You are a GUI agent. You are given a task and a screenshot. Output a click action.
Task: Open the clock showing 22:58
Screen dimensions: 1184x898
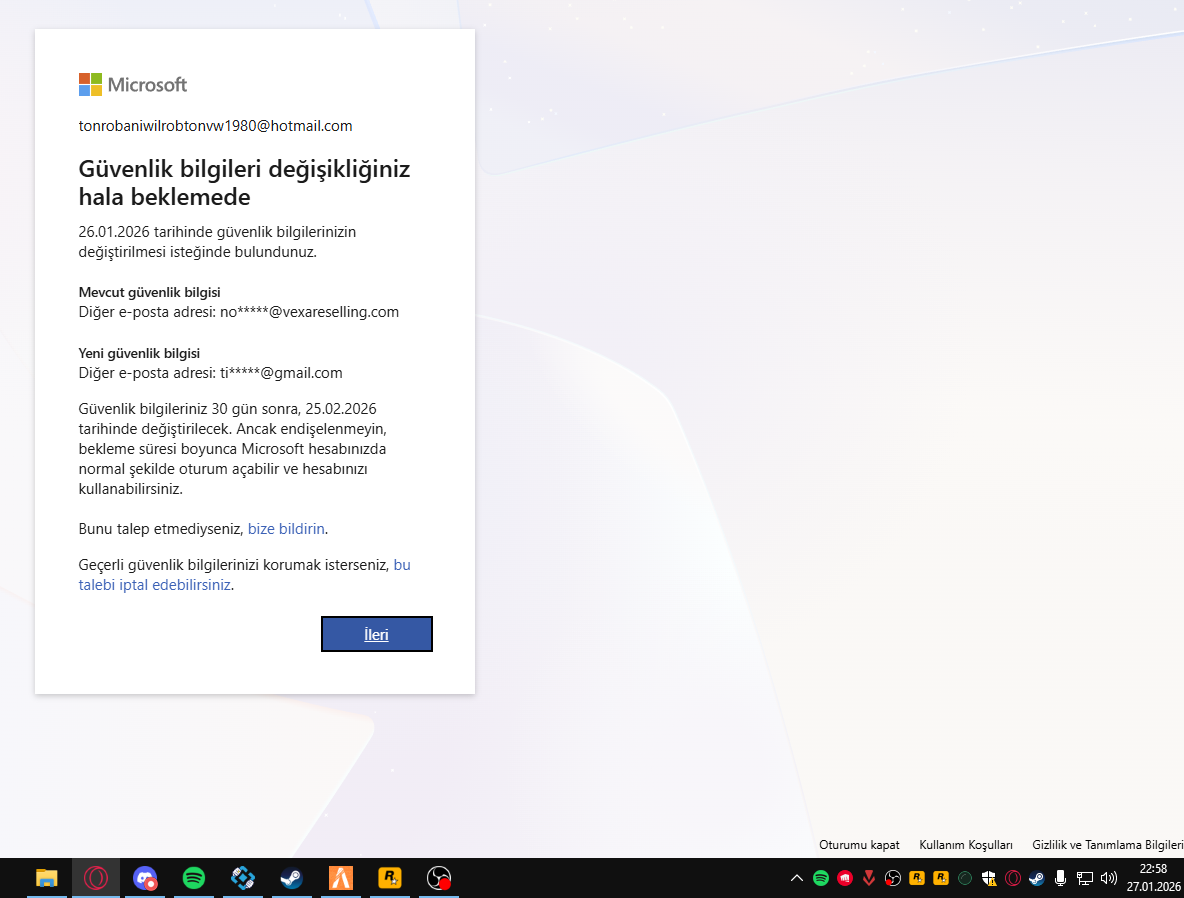pyautogui.click(x=1153, y=878)
